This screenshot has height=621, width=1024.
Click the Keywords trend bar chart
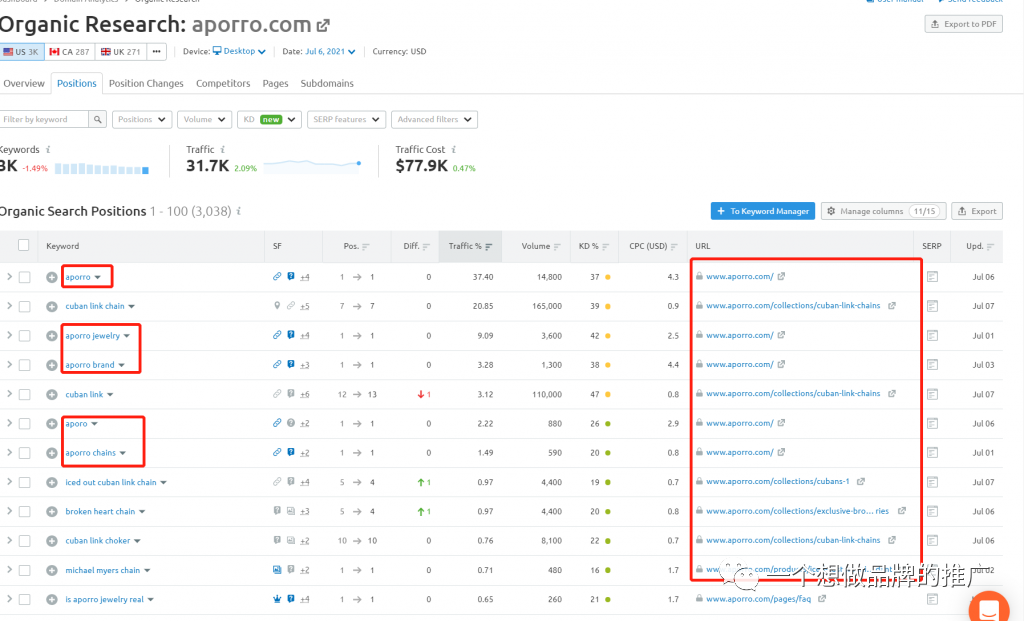pyautogui.click(x=102, y=169)
